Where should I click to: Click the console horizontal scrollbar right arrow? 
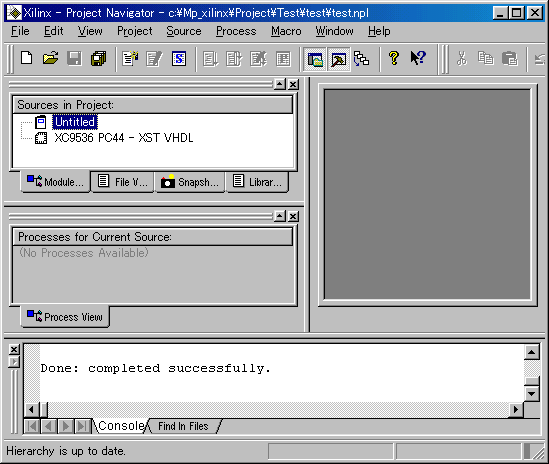[516, 409]
